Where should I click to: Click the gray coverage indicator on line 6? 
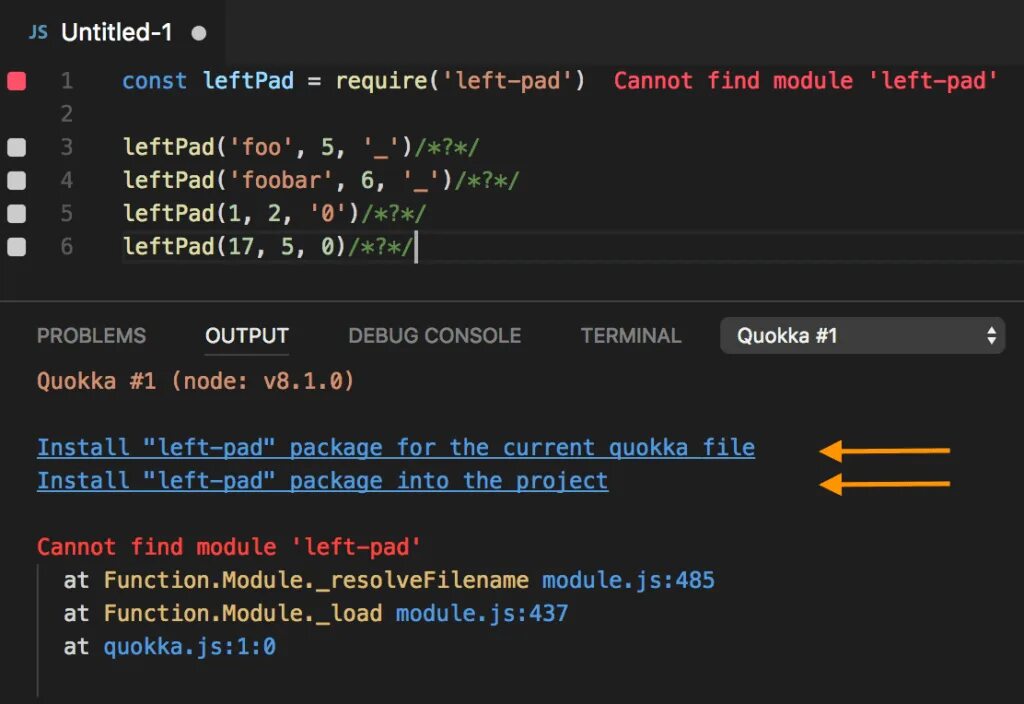pos(16,247)
